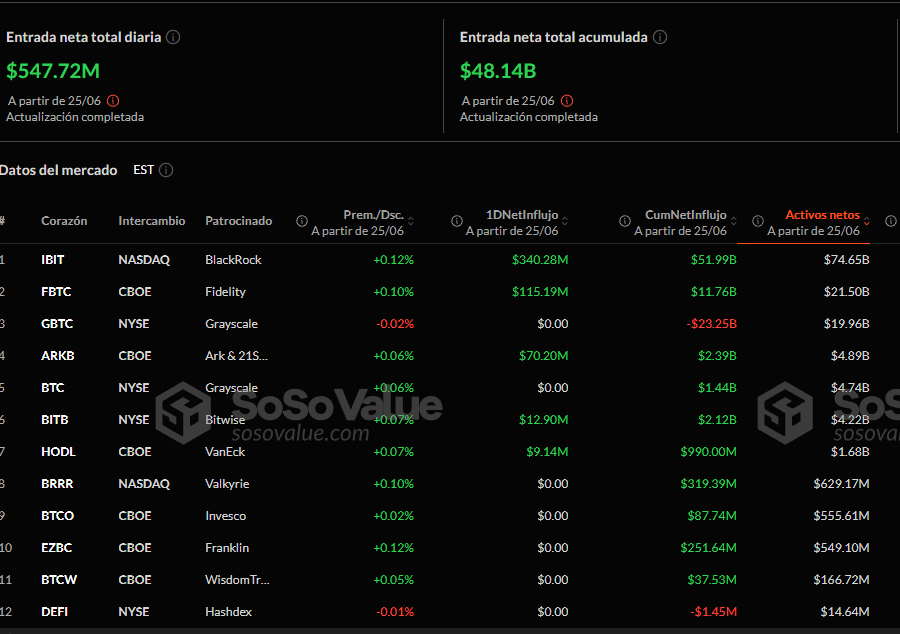
Task: Click info icon preceding the CumNetInflujo header
Action: click(625, 221)
